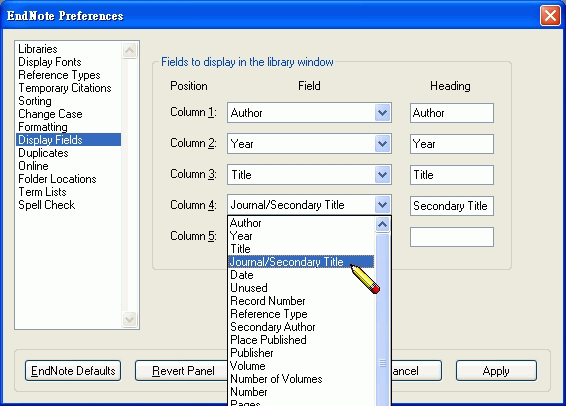566x406 pixels.
Task: Click the Column 3 Heading field
Action: pos(452,175)
